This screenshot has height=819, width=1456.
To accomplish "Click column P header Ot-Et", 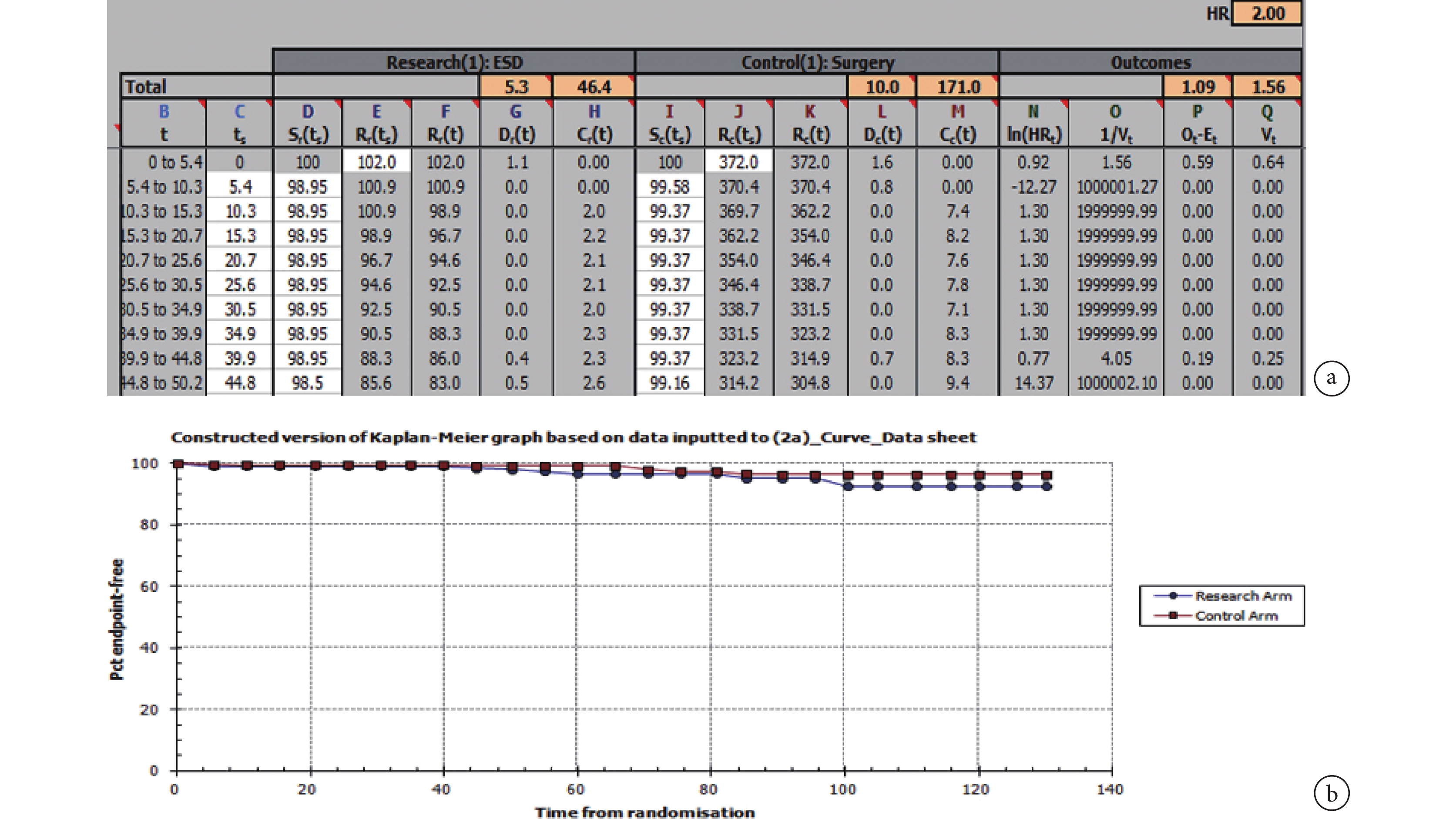I will [1198, 123].
